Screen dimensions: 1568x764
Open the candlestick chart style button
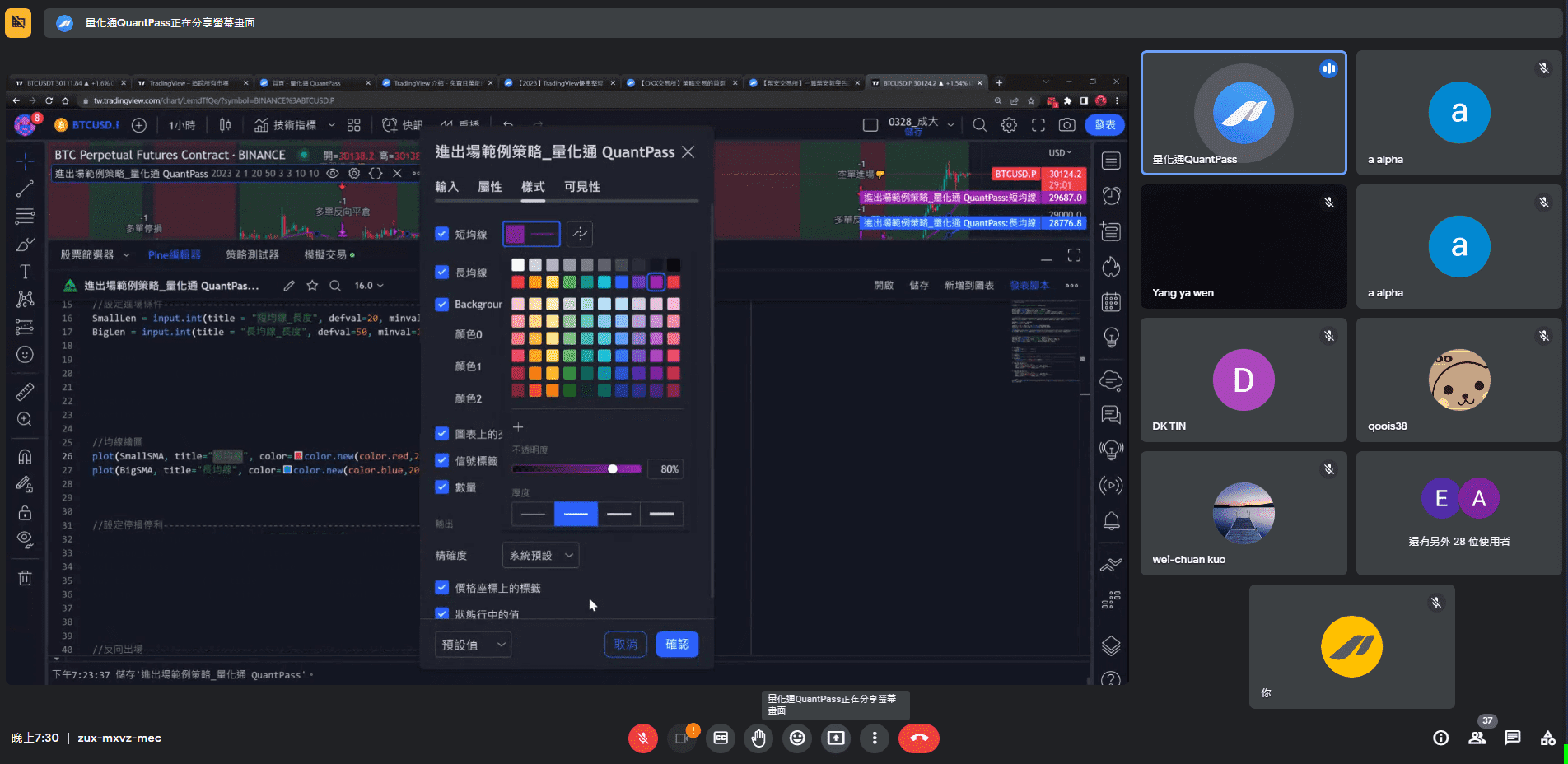[225, 125]
